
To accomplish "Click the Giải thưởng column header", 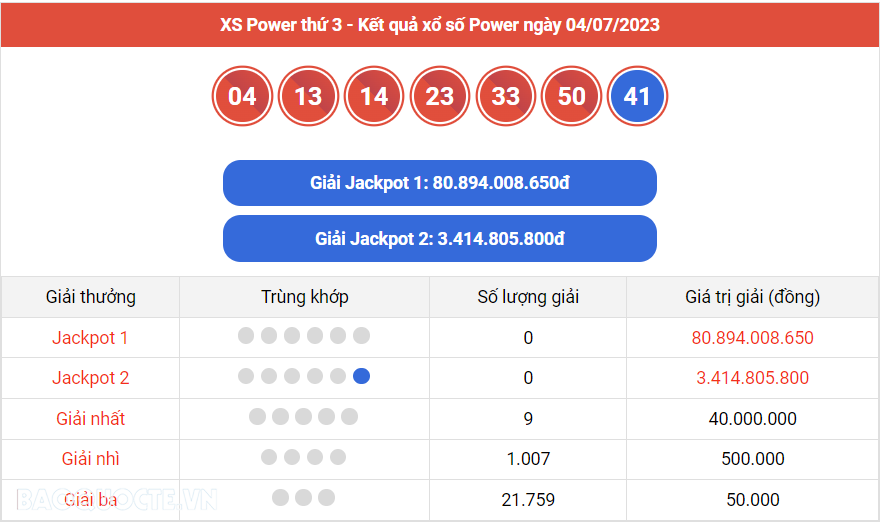I will coord(91,297).
